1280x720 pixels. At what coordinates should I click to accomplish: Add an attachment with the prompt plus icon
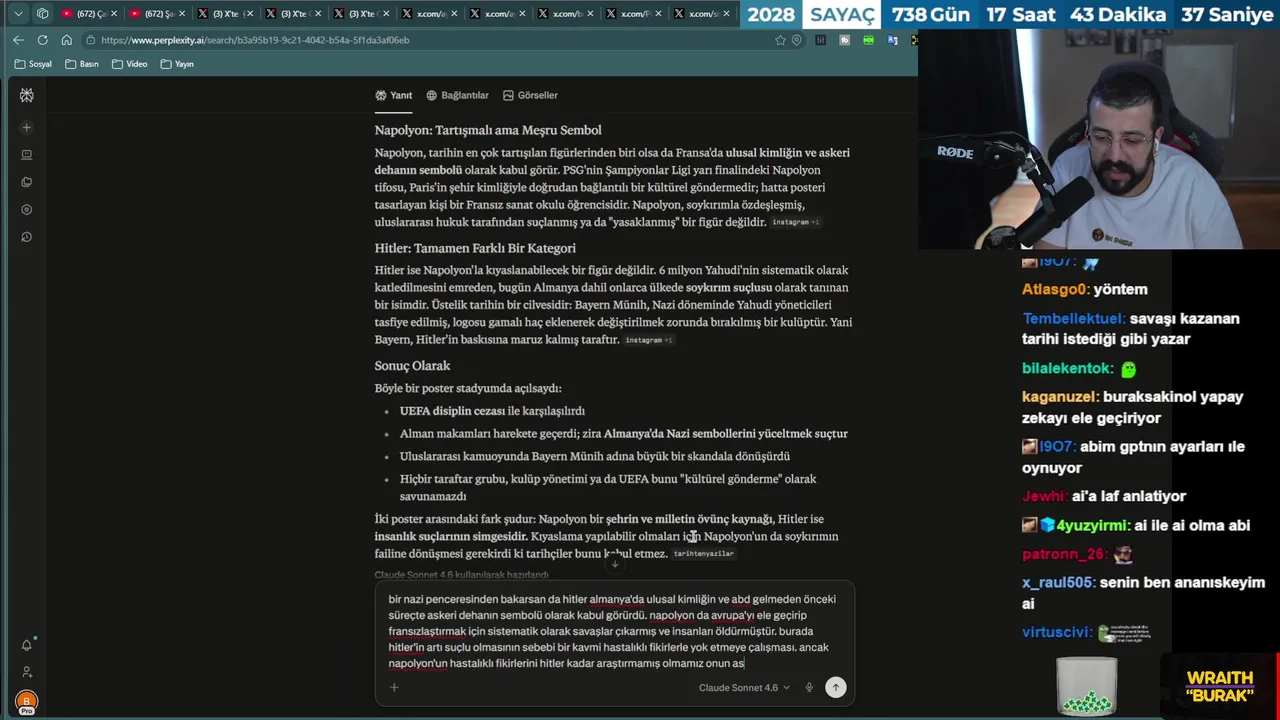[394, 687]
